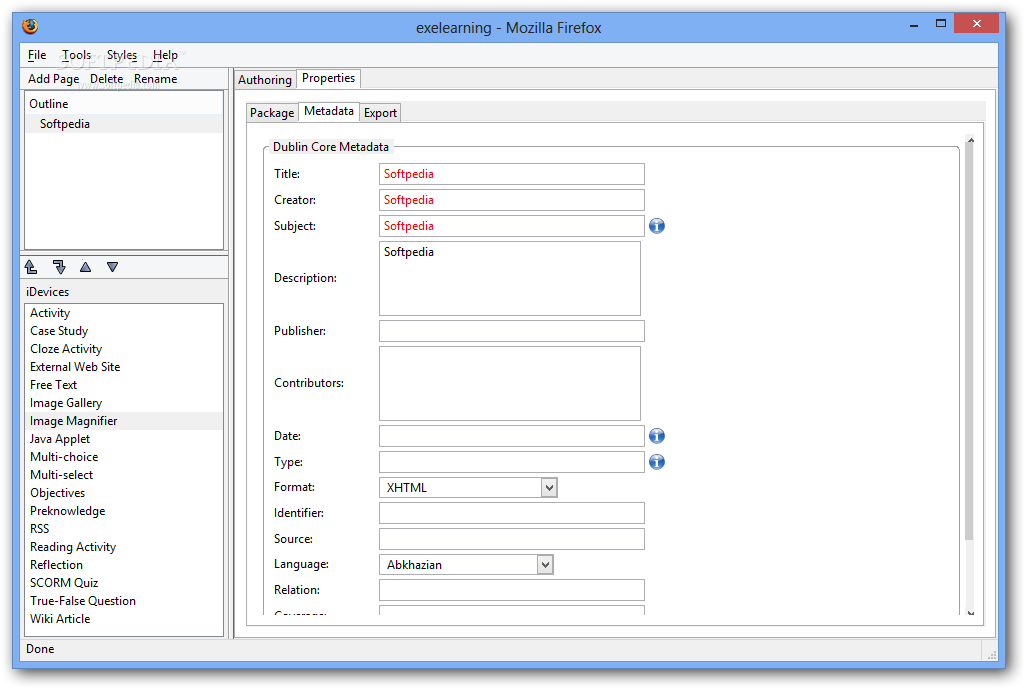The width and height of the screenshot is (1026, 689).
Task: Add the Free Text iDevice
Action: pyautogui.click(x=124, y=385)
